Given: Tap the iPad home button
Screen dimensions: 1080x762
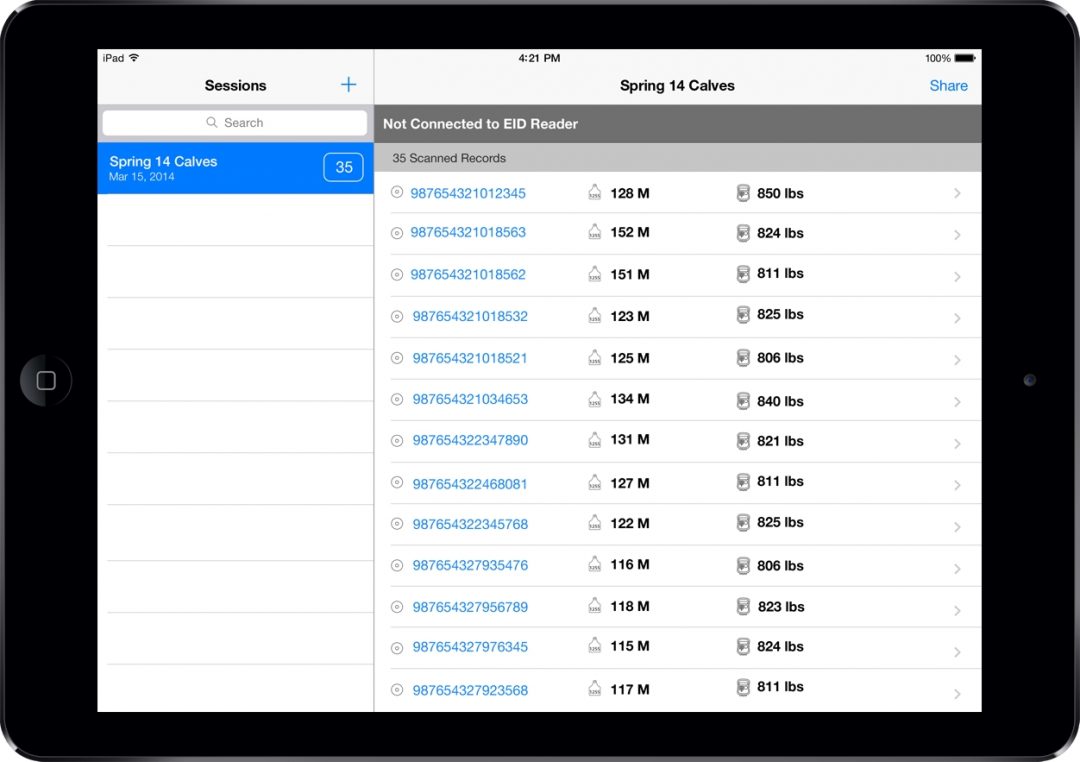Looking at the screenshot, I should pyautogui.click(x=46, y=381).
